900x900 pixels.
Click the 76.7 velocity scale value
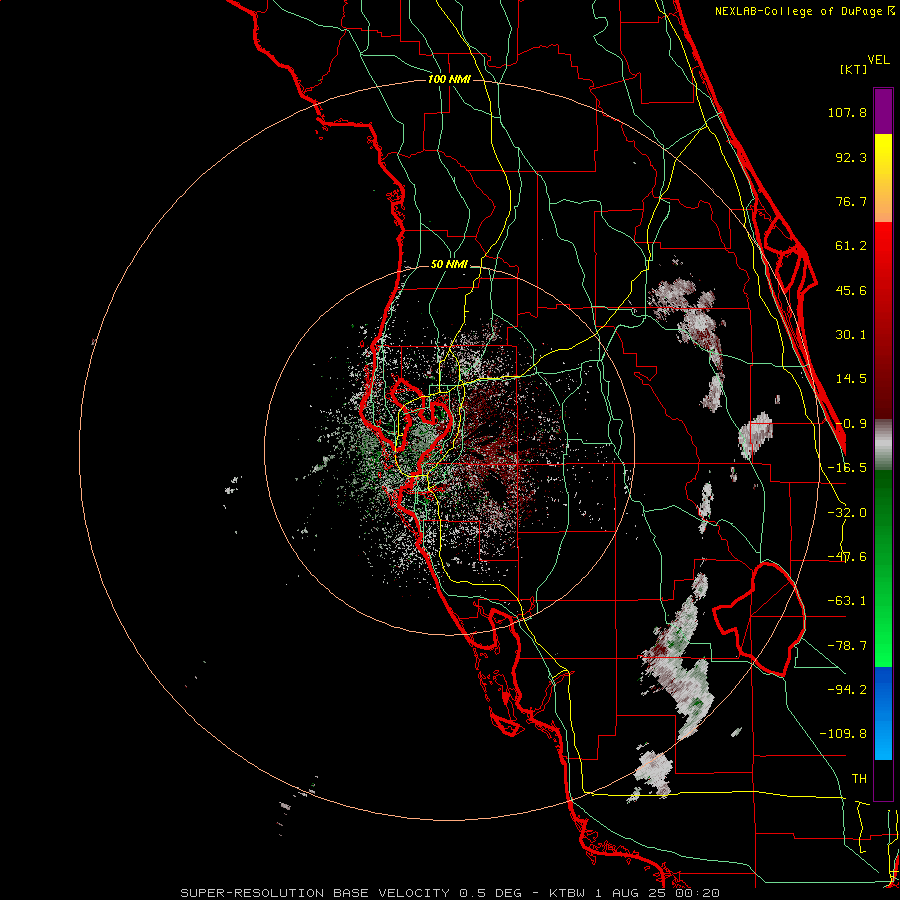tap(851, 201)
